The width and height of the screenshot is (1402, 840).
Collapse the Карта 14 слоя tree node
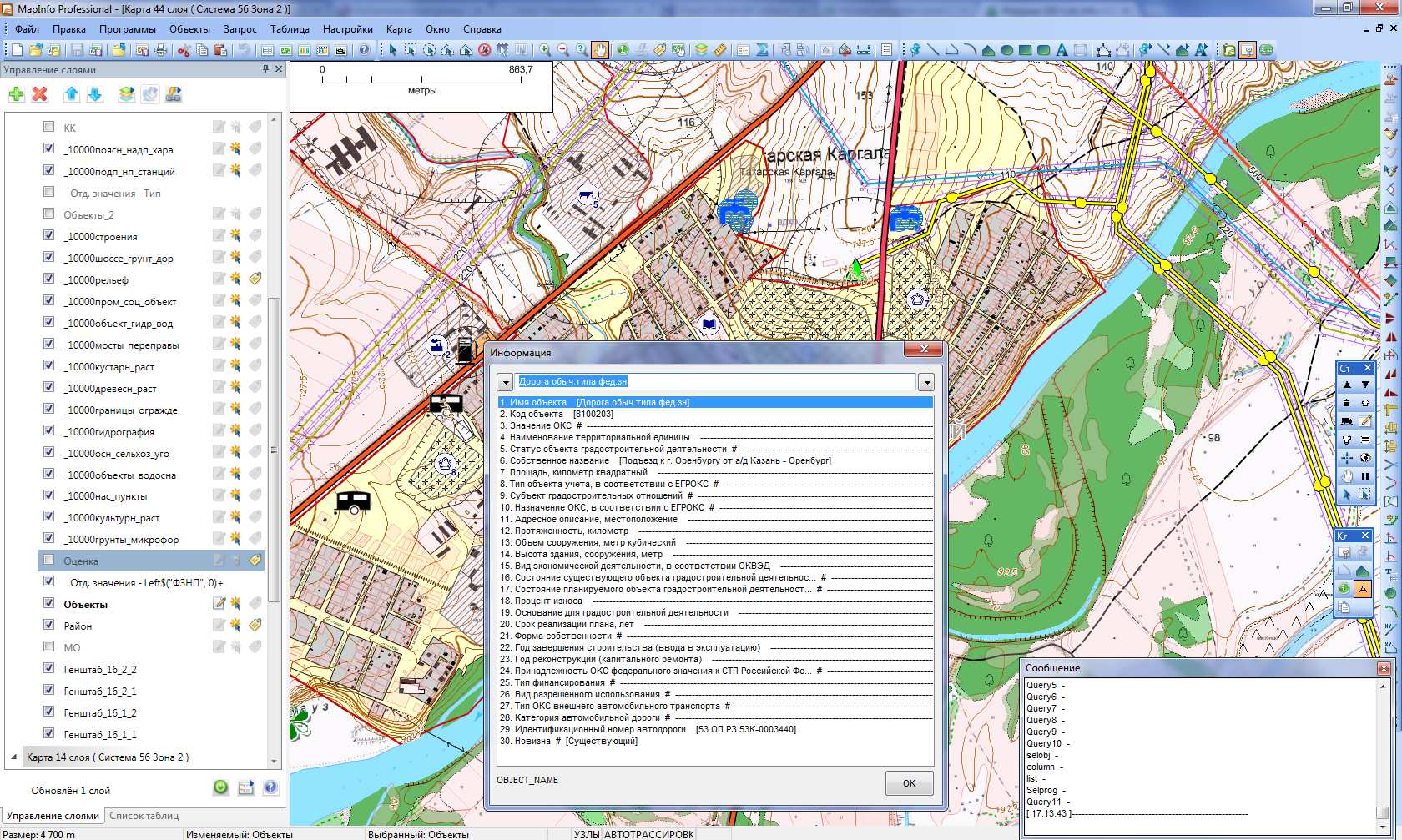13,757
